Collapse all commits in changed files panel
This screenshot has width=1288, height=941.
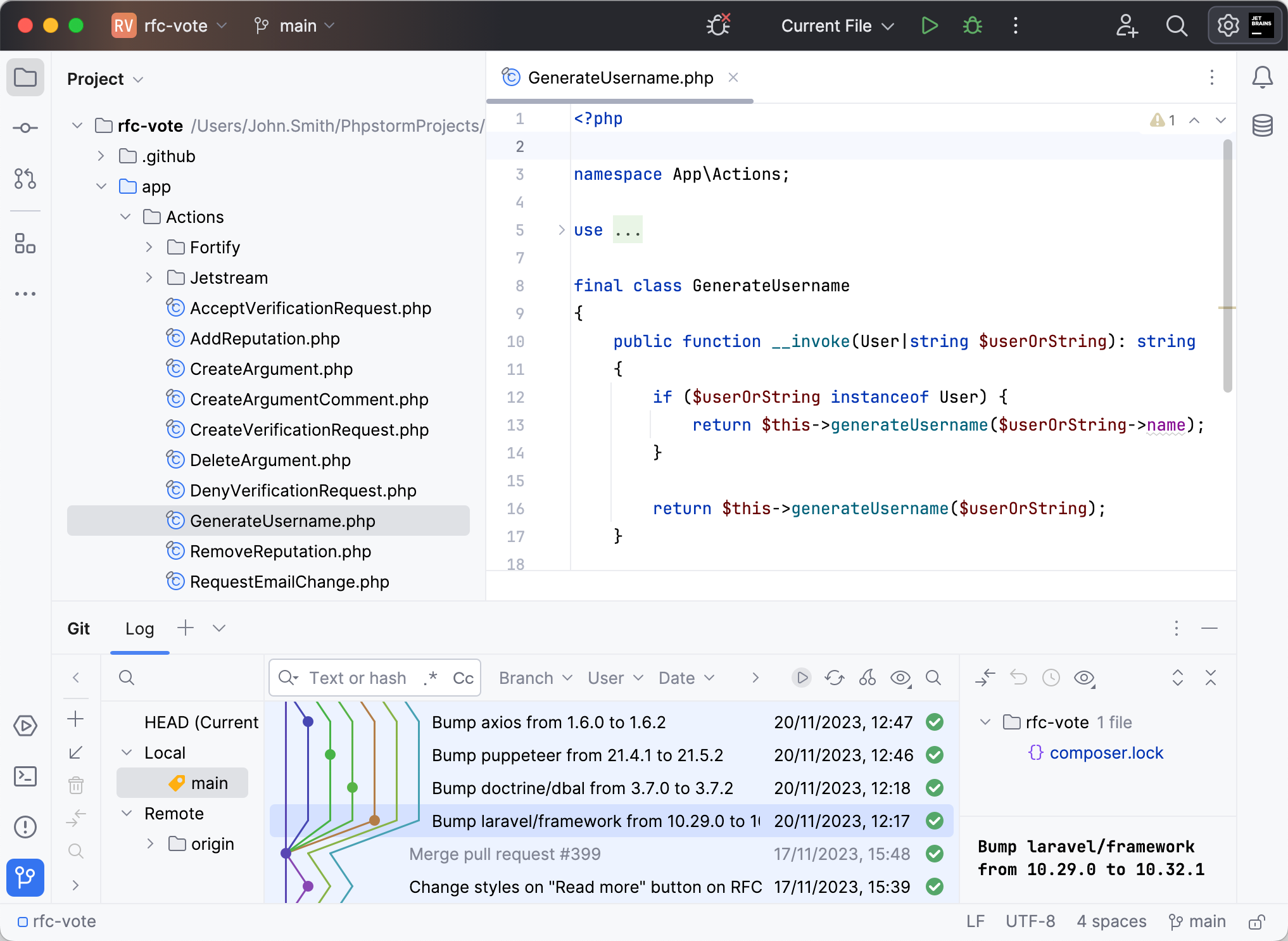point(1211,678)
